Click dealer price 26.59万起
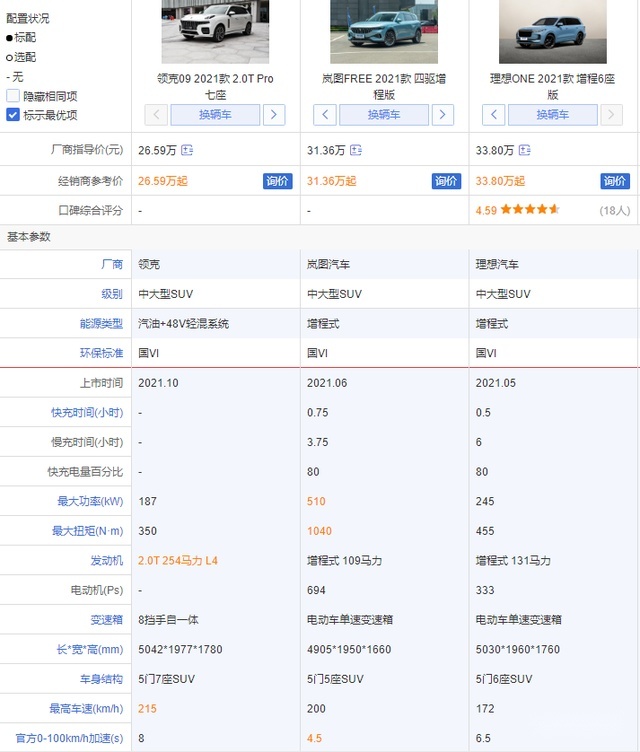Screen dimensions: 640x752 coord(163,181)
